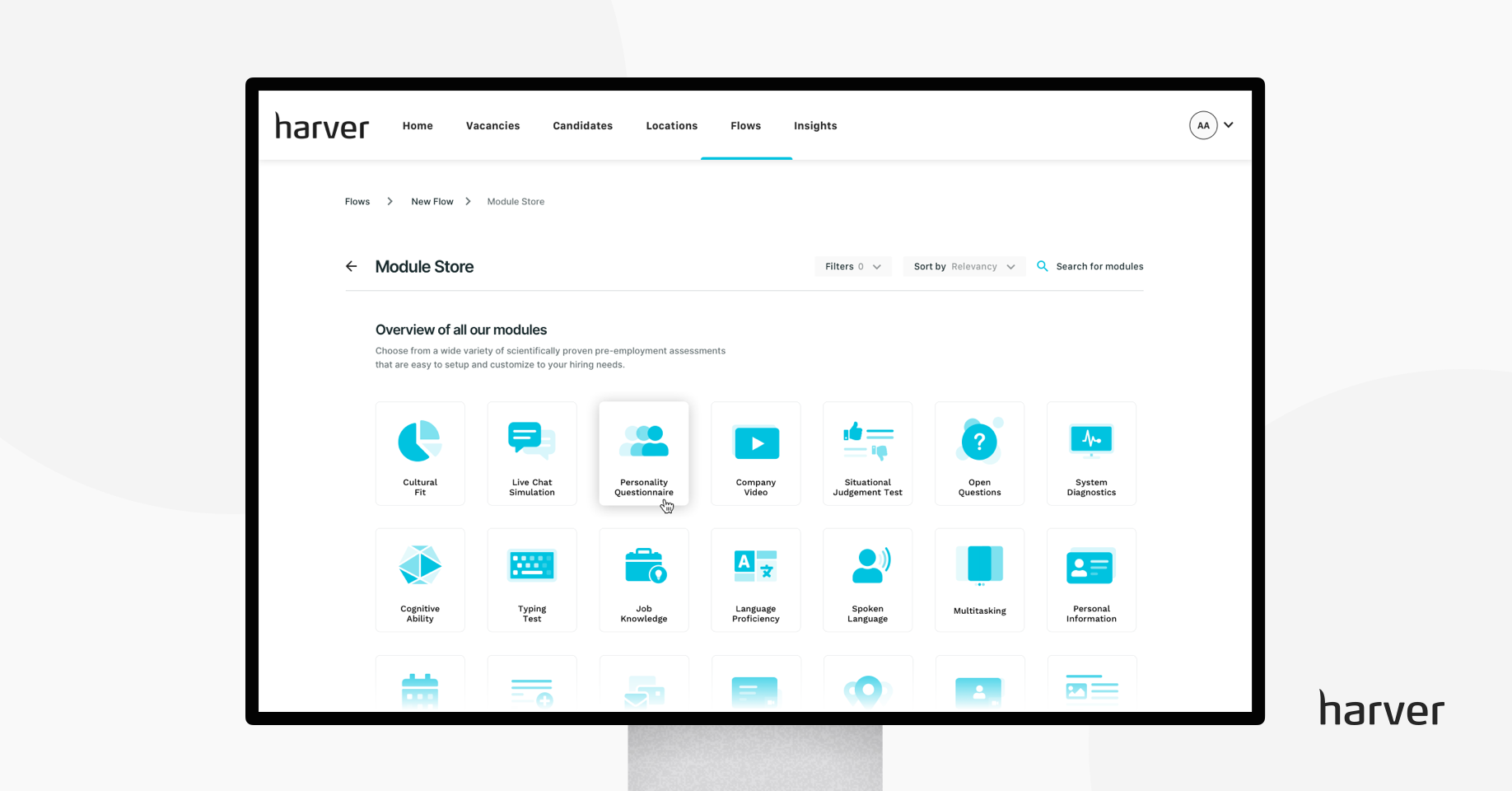The image size is (1512, 791).
Task: Open the Vacancies tab
Action: (x=493, y=126)
